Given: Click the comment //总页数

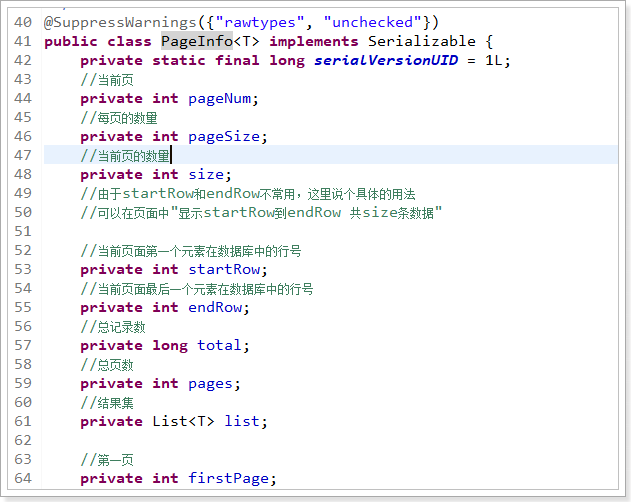Looking at the screenshot, I should [107, 365].
